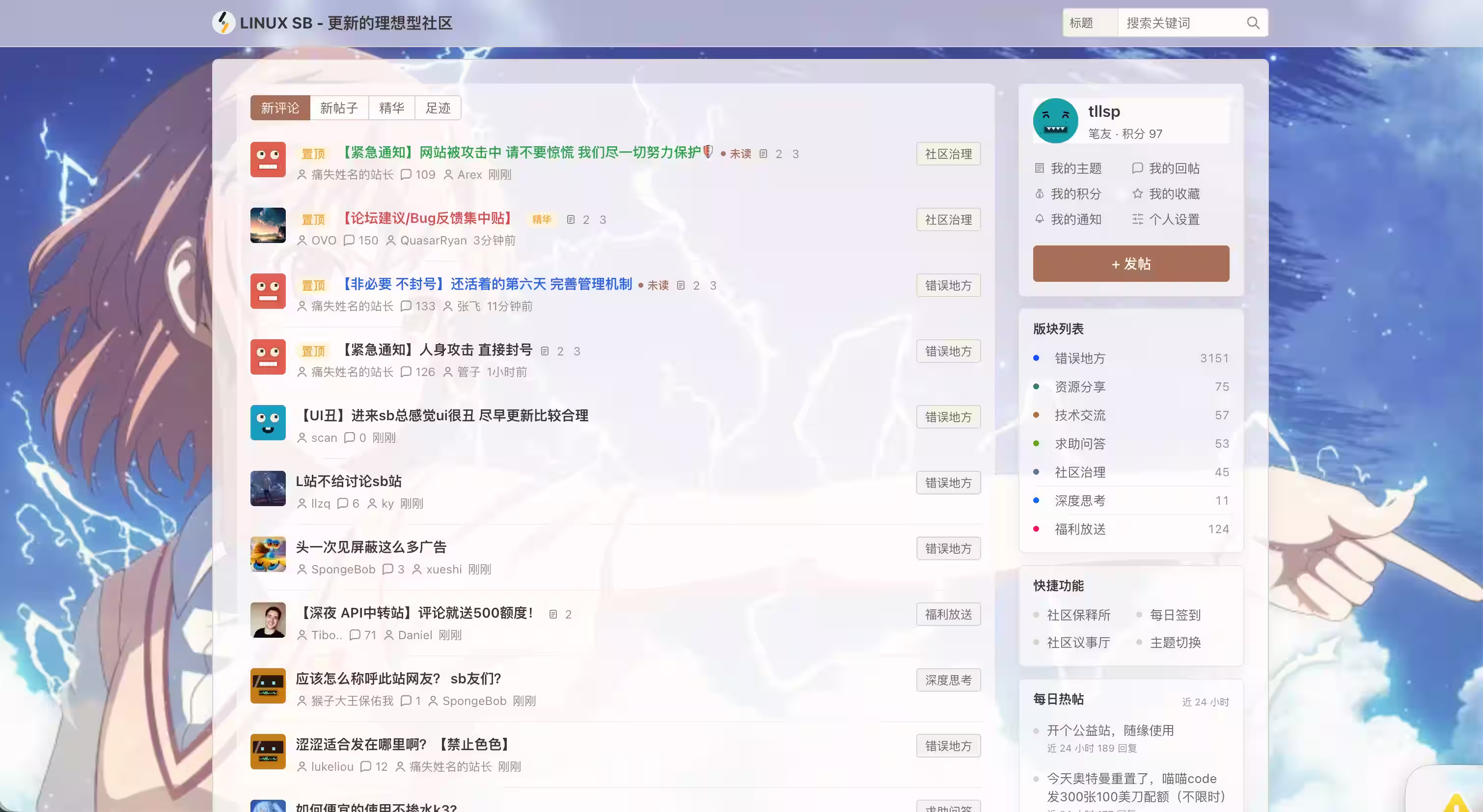The width and height of the screenshot is (1483, 812).
Task: Click Tibo's avatar on 深夜 API中转站 post
Action: [x=268, y=620]
